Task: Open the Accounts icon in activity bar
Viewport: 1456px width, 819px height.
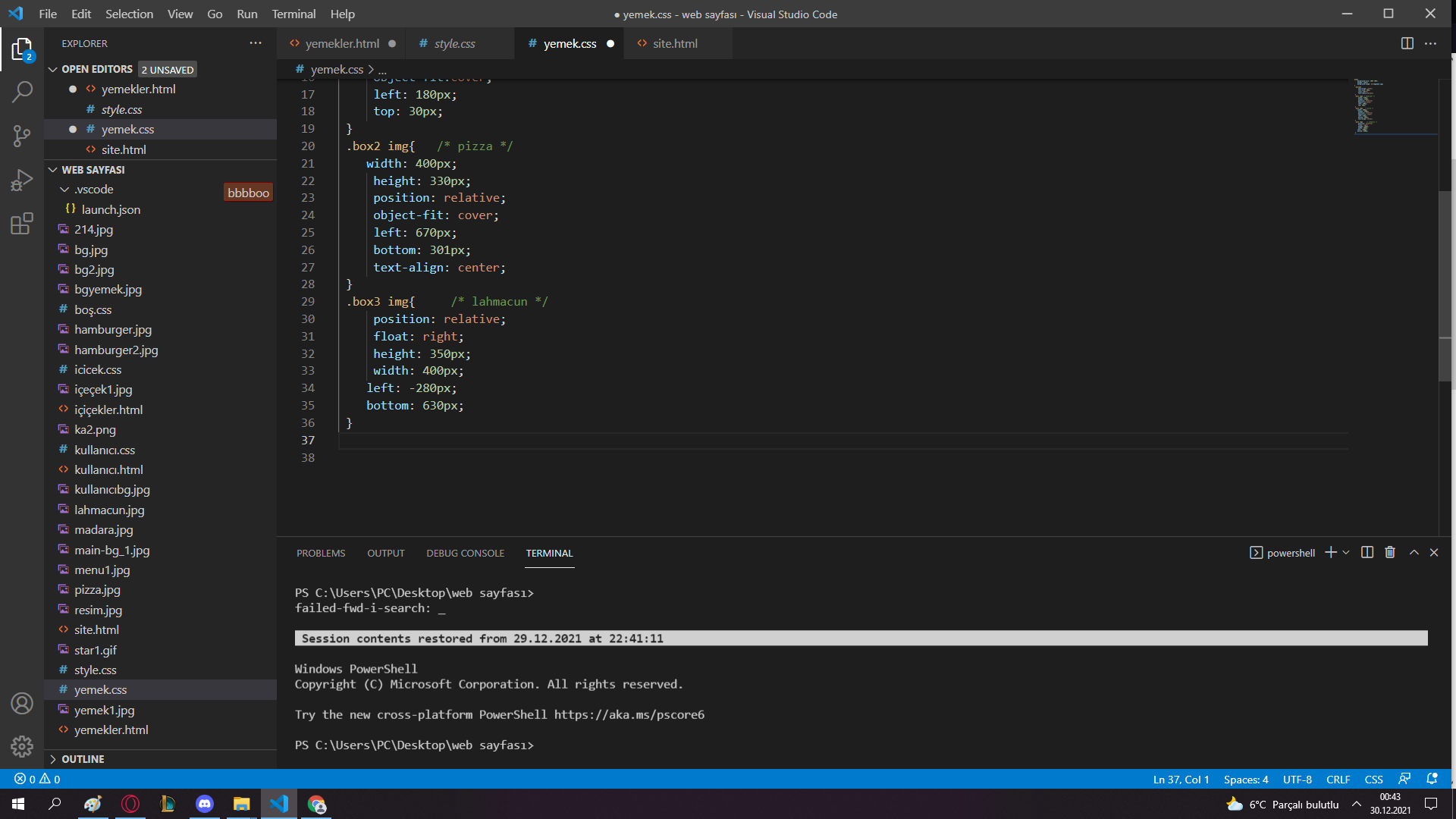Action: tap(22, 704)
